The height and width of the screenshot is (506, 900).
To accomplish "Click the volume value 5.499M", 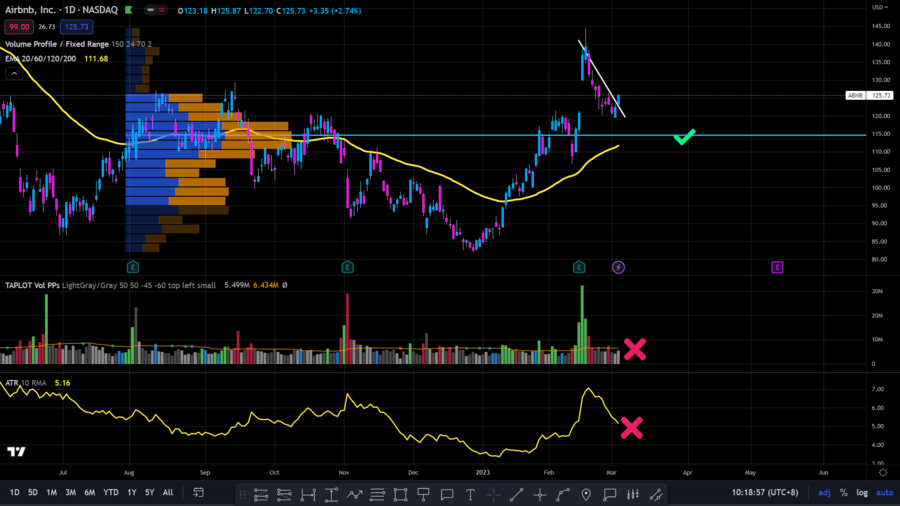I will [x=236, y=285].
